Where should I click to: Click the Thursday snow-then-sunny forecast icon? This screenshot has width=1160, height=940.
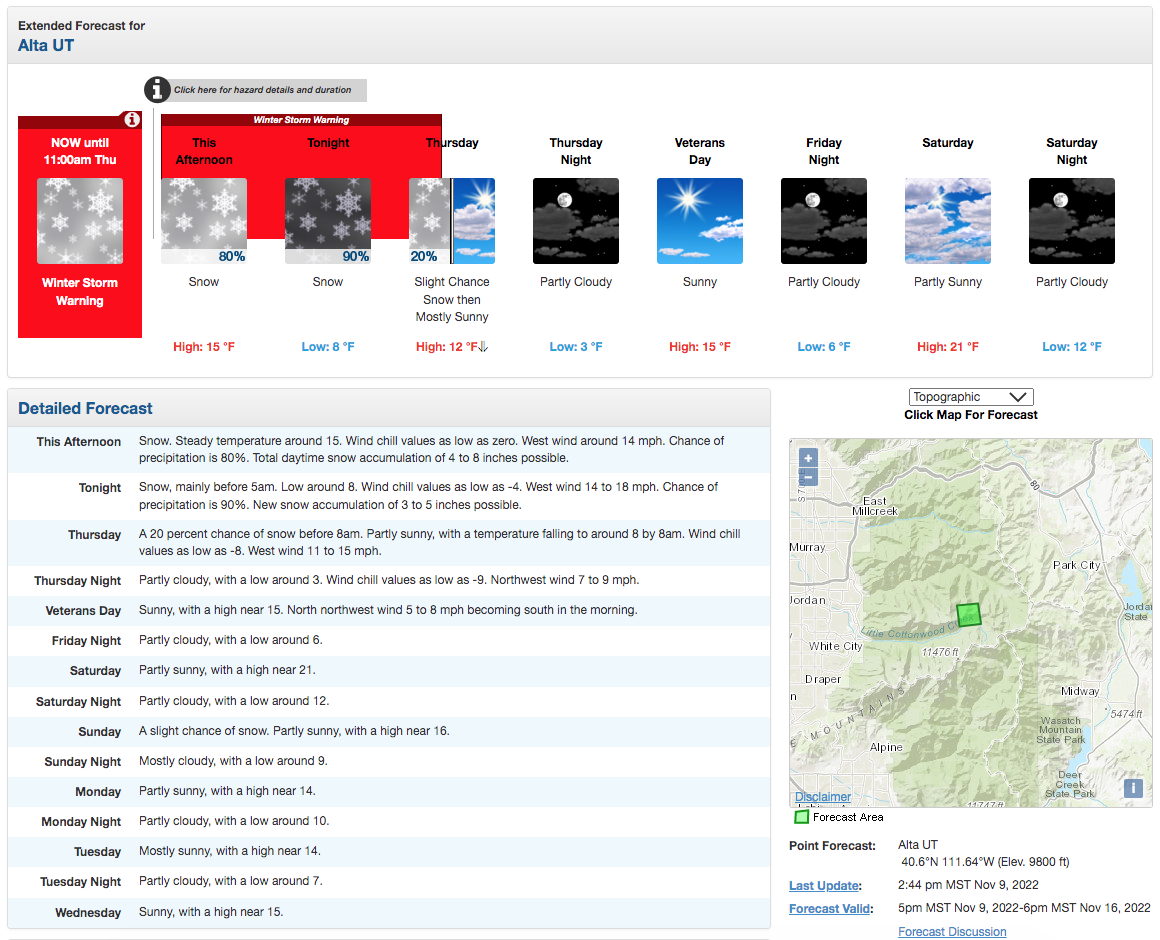[452, 220]
